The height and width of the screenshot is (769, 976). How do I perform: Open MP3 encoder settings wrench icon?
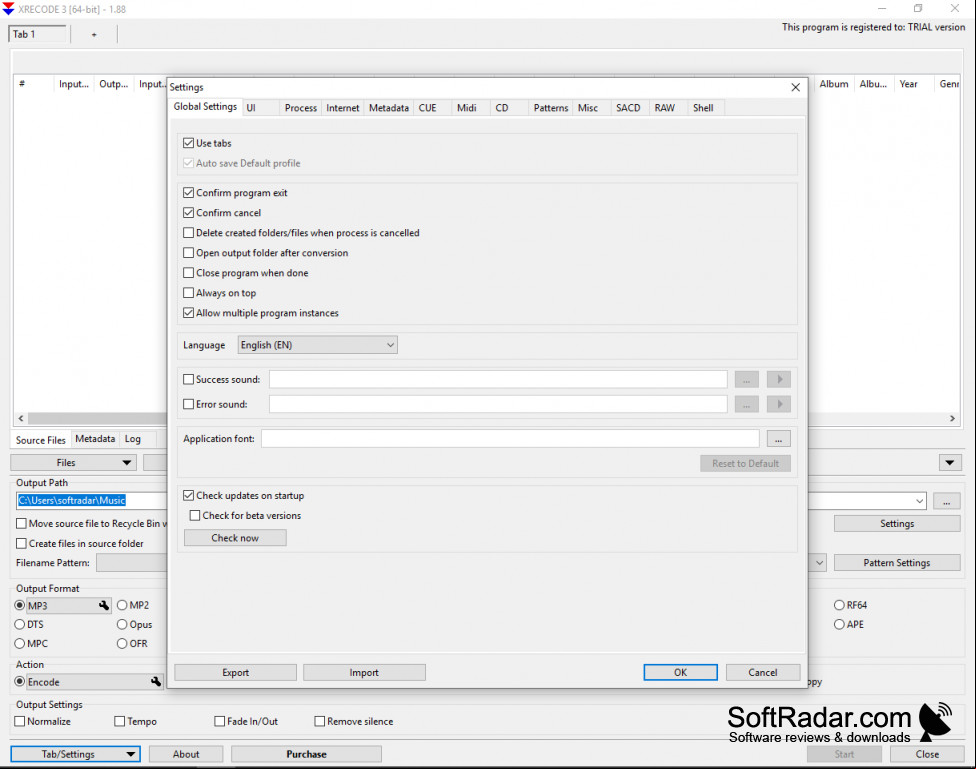click(x=104, y=605)
